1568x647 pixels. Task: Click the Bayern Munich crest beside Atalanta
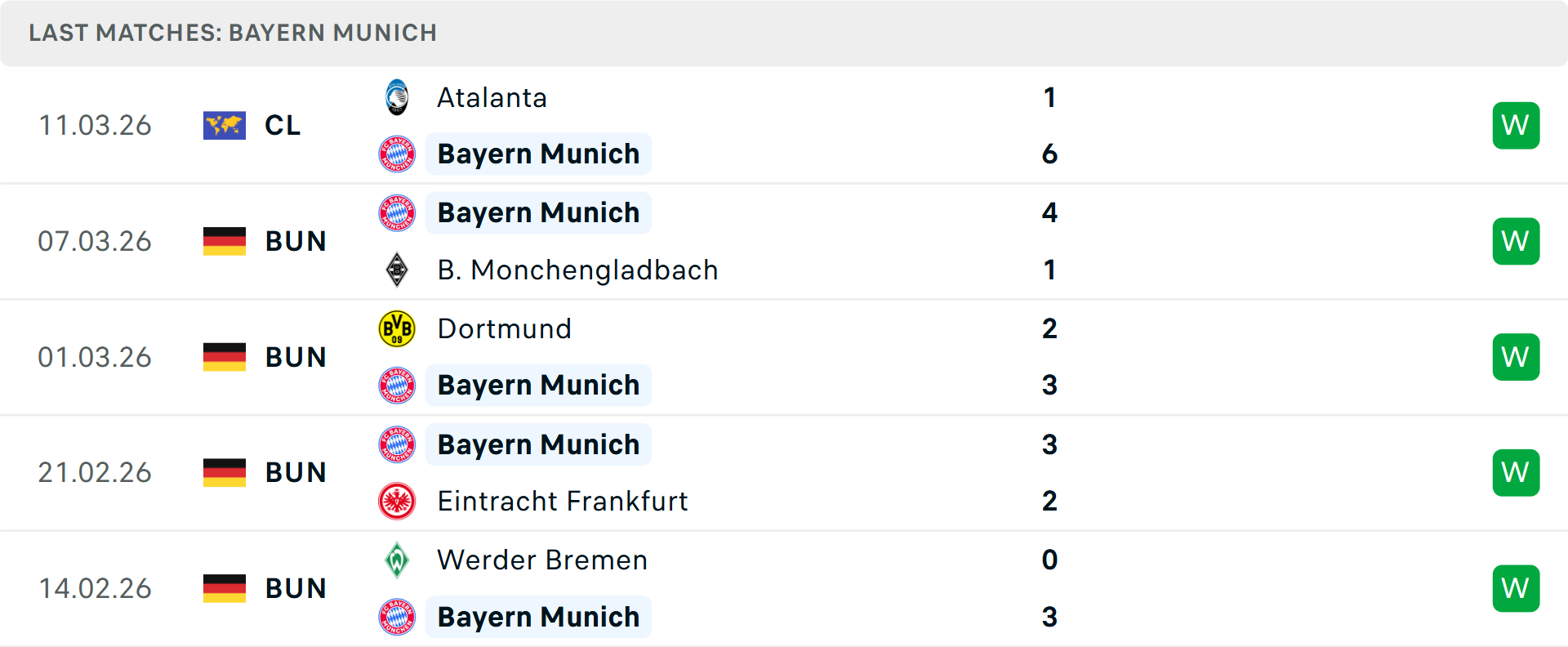tap(397, 154)
